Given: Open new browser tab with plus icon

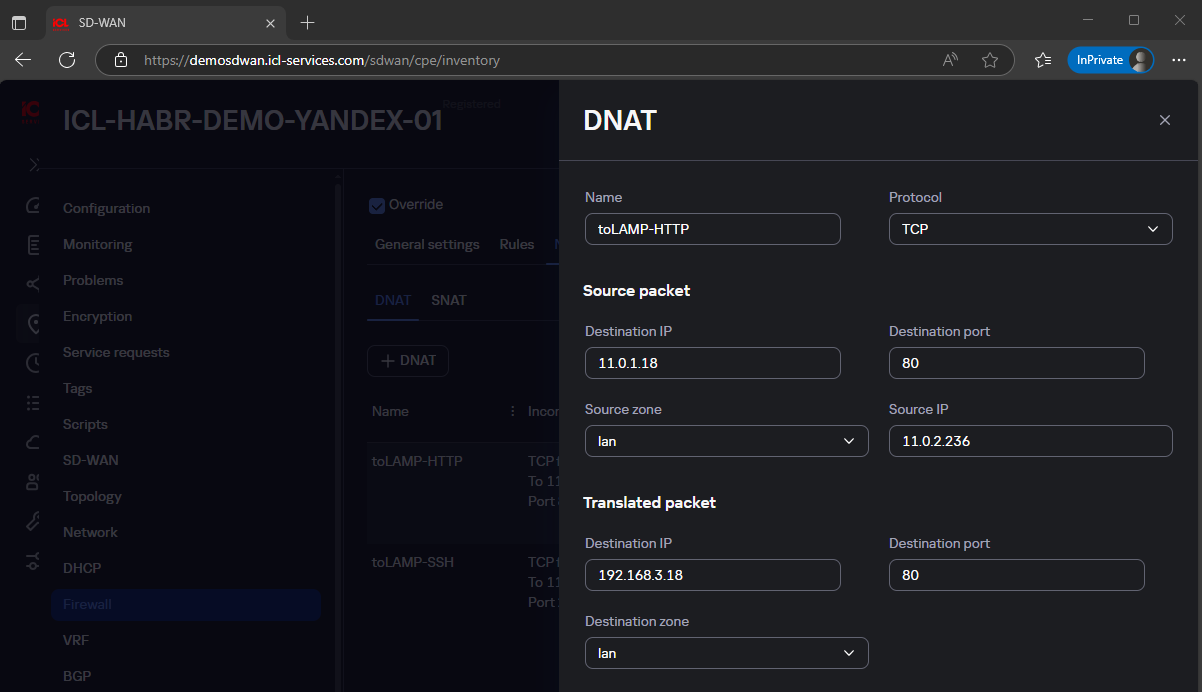Looking at the screenshot, I should pyautogui.click(x=307, y=22).
